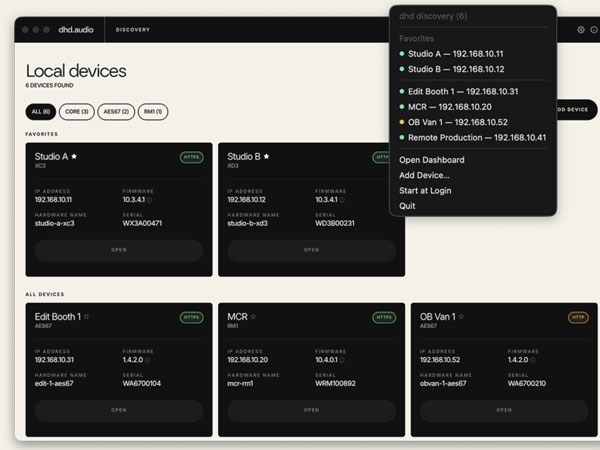Filter devices by AES67 (2)

click(x=116, y=112)
